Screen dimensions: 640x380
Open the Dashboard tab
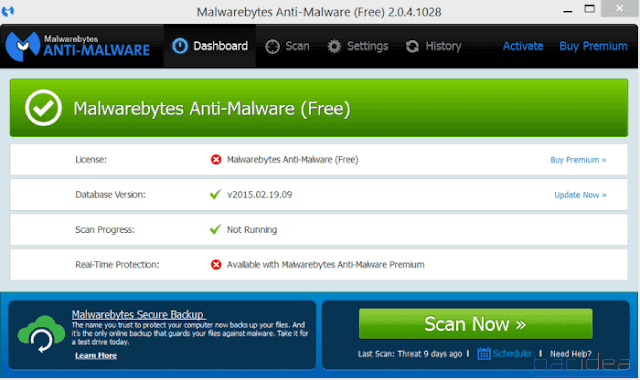(x=210, y=46)
